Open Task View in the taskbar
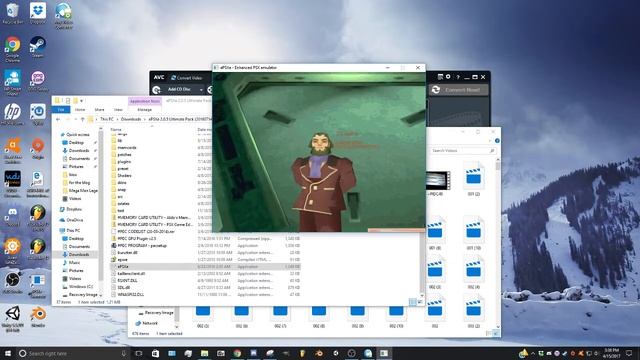This screenshot has width=640, height=360. point(139,353)
